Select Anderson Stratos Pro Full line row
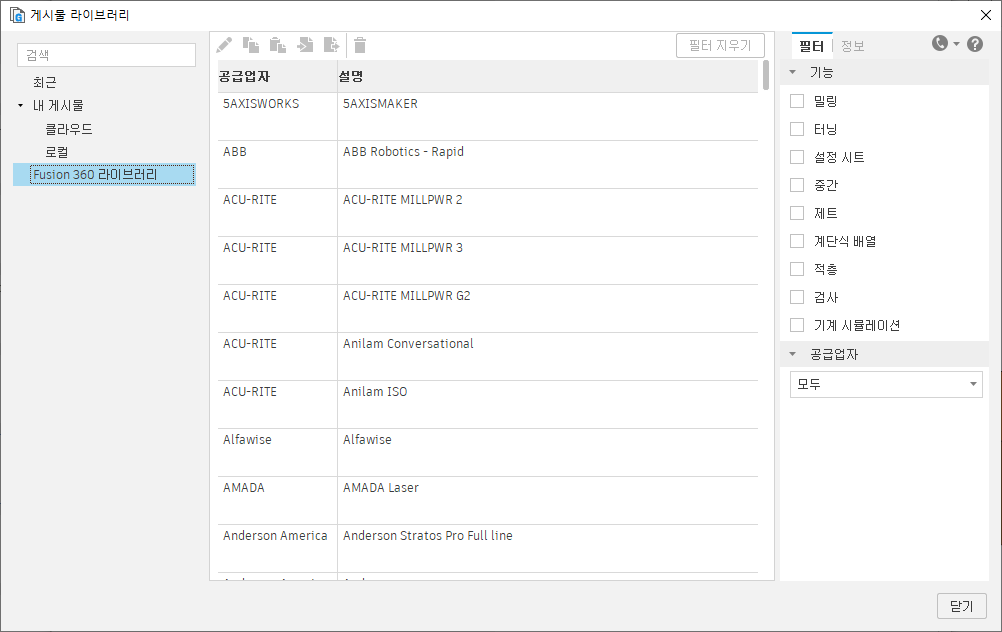 (488, 548)
